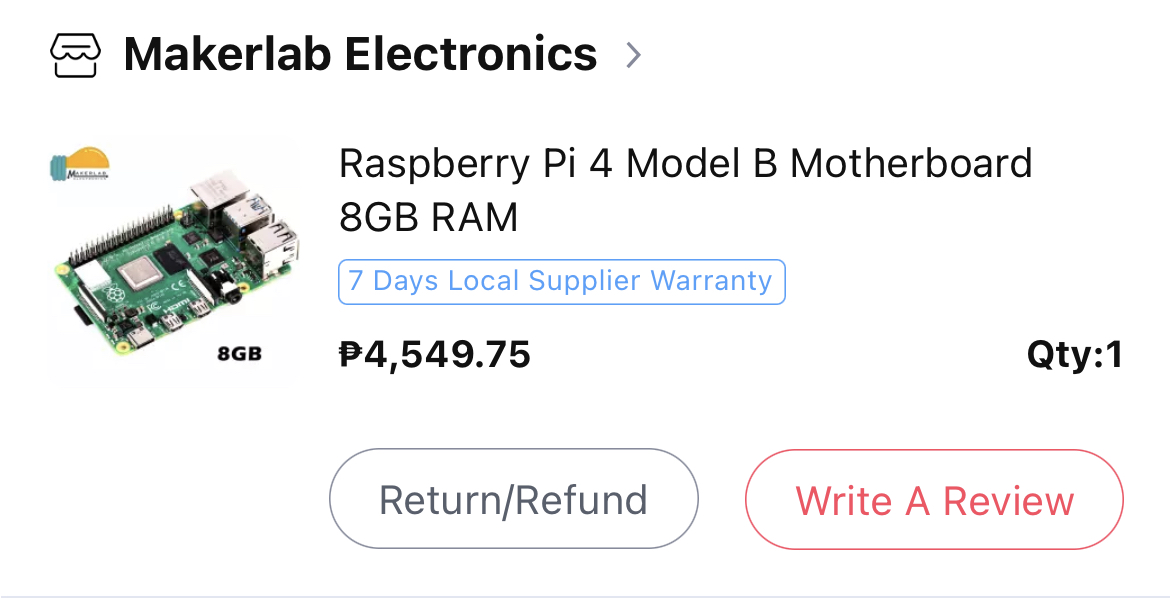Expand the chevron arrow next to the store name
1170x600 pixels.
632,54
